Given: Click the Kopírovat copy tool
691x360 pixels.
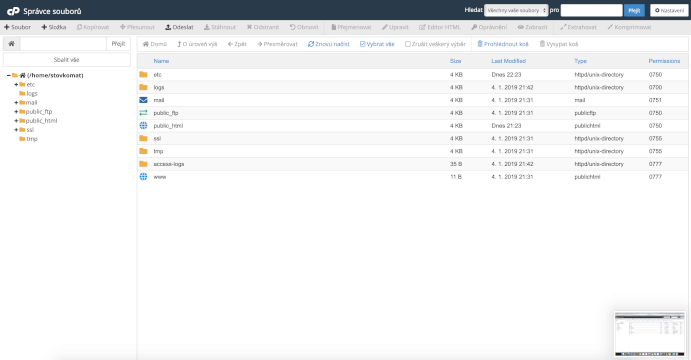Looking at the screenshot, I should coord(93,27).
